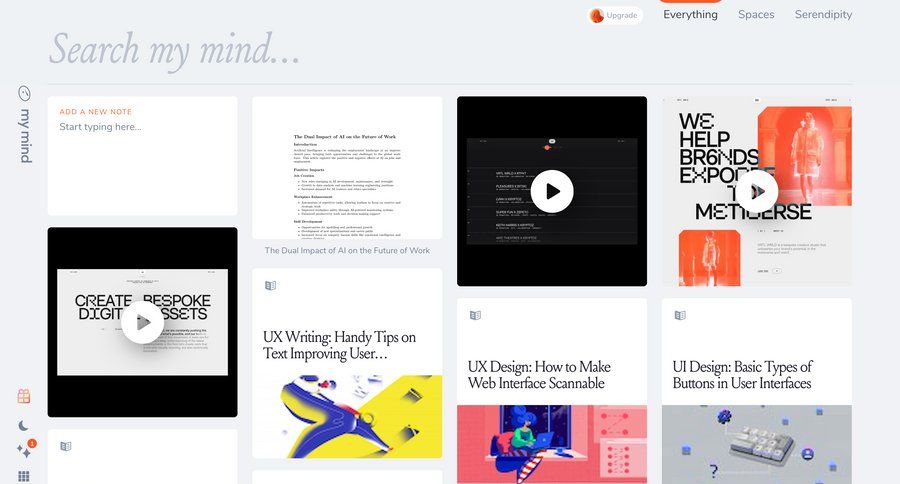Open the Dual Impact of AI document thumbnail
This screenshot has width=900, height=484.
point(347,168)
